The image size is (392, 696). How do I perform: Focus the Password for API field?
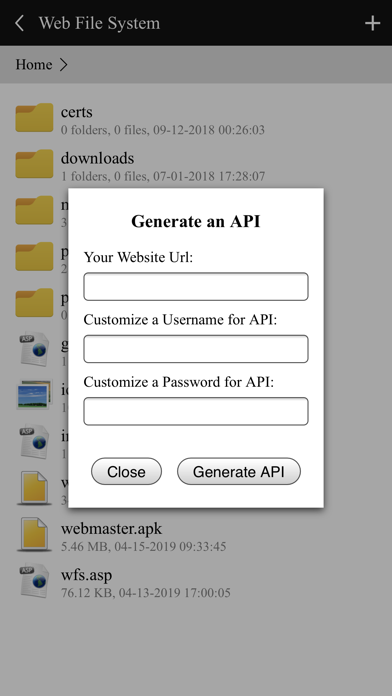coord(196,411)
